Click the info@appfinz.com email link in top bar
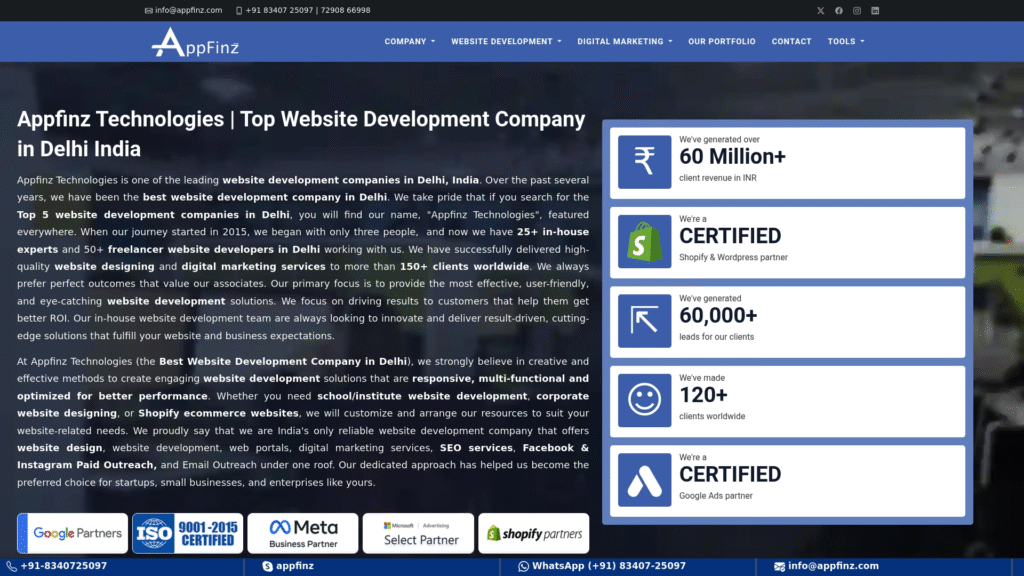 pos(188,10)
